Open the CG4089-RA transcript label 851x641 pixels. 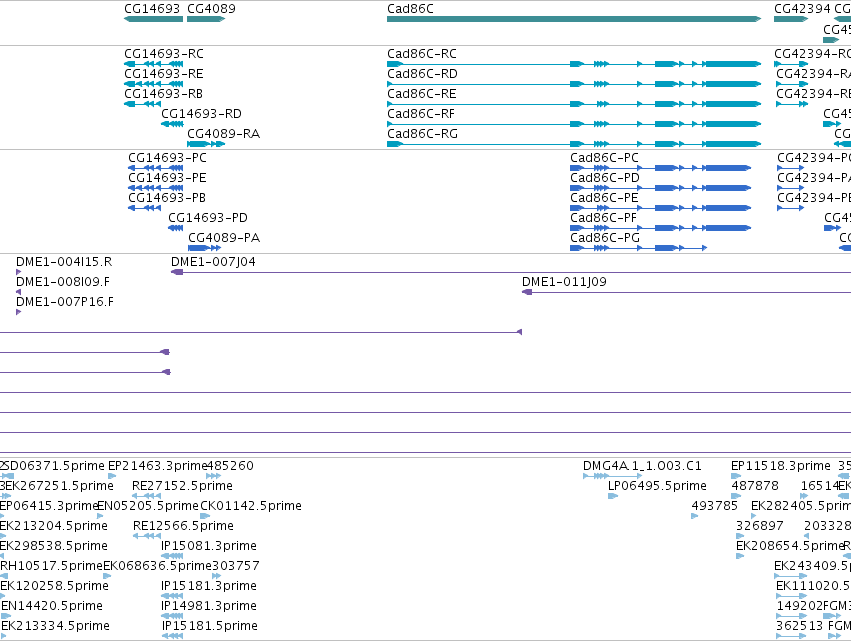tap(224, 134)
